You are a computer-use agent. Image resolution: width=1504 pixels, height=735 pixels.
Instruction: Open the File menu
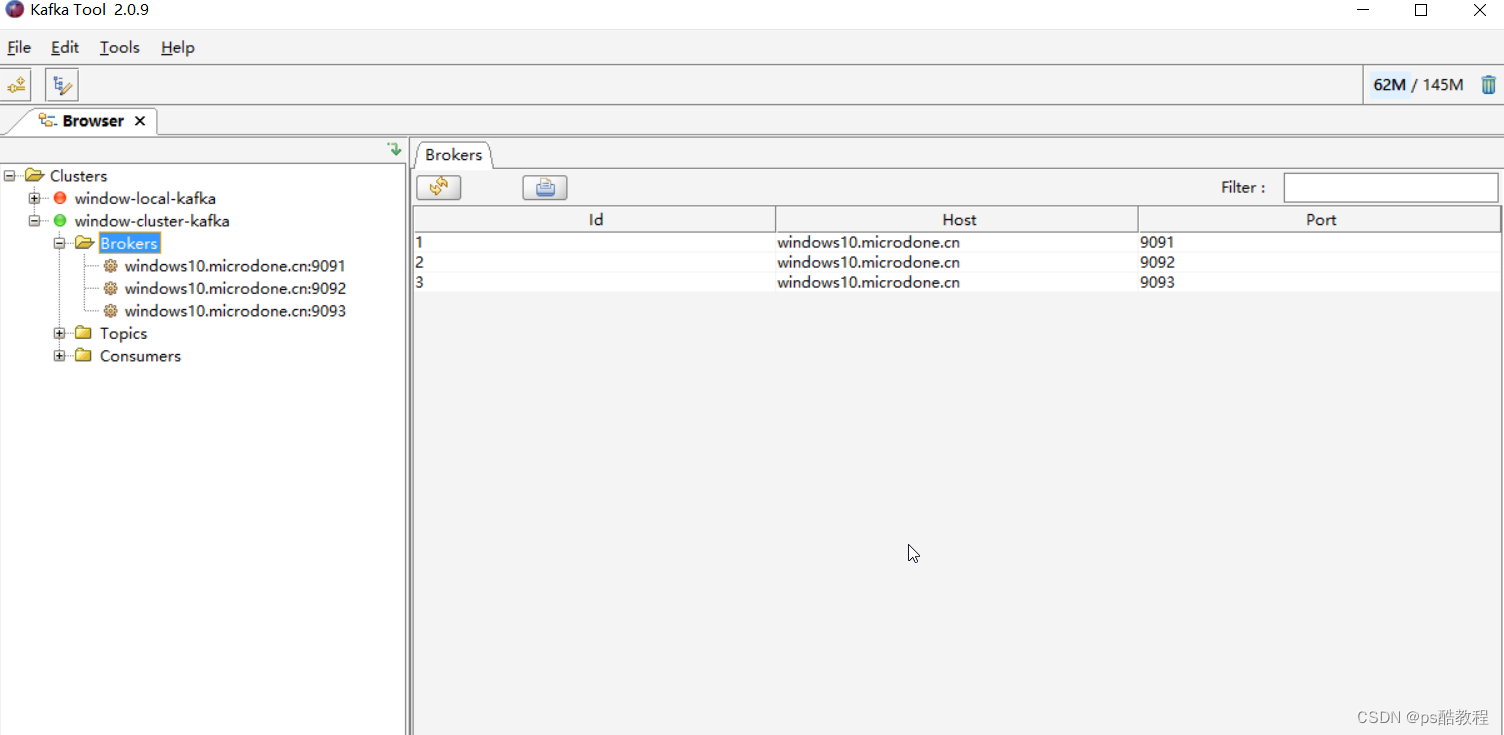click(19, 47)
